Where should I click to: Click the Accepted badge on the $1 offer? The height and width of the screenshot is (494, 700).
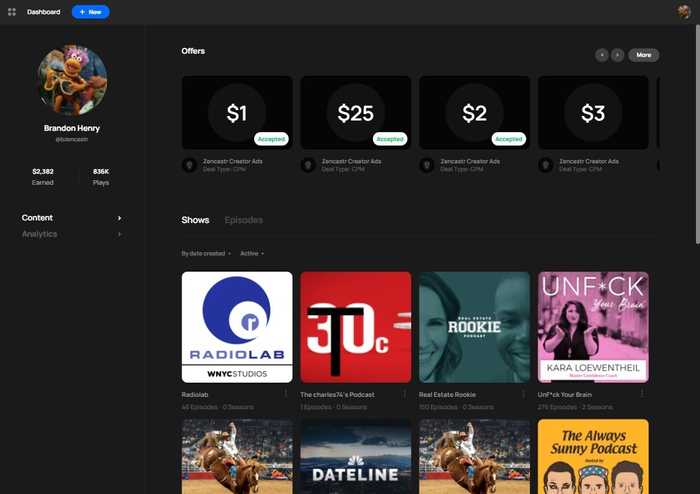coord(271,139)
